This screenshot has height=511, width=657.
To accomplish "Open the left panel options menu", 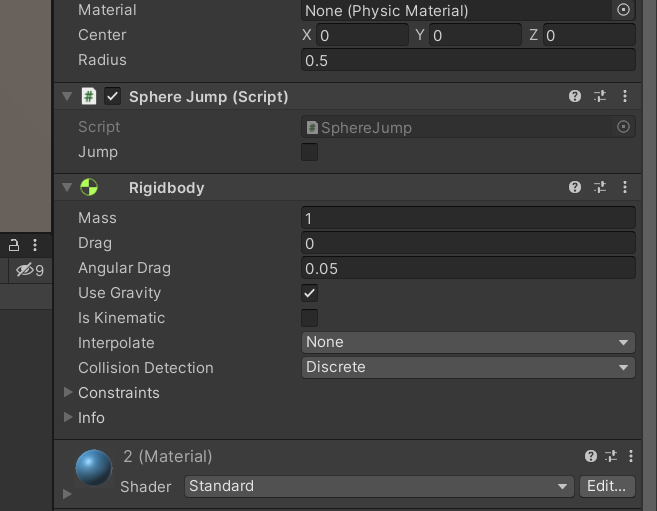I will click(x=35, y=245).
